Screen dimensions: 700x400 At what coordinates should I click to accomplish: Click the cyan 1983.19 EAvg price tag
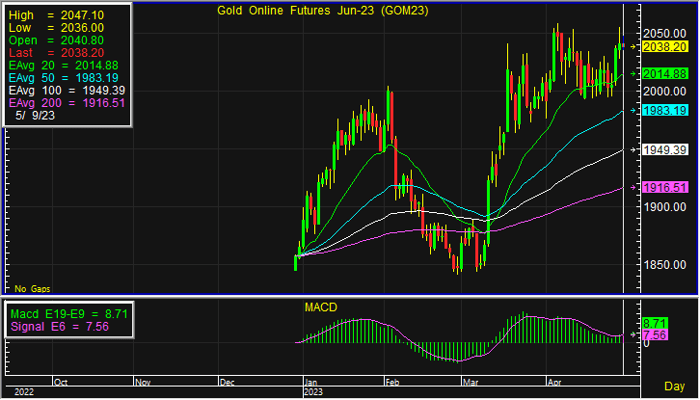click(x=664, y=110)
